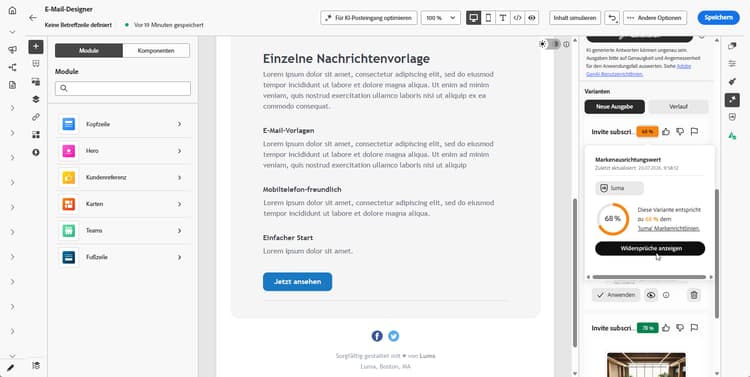Open the links chain icon in the designer rail

tap(36, 117)
